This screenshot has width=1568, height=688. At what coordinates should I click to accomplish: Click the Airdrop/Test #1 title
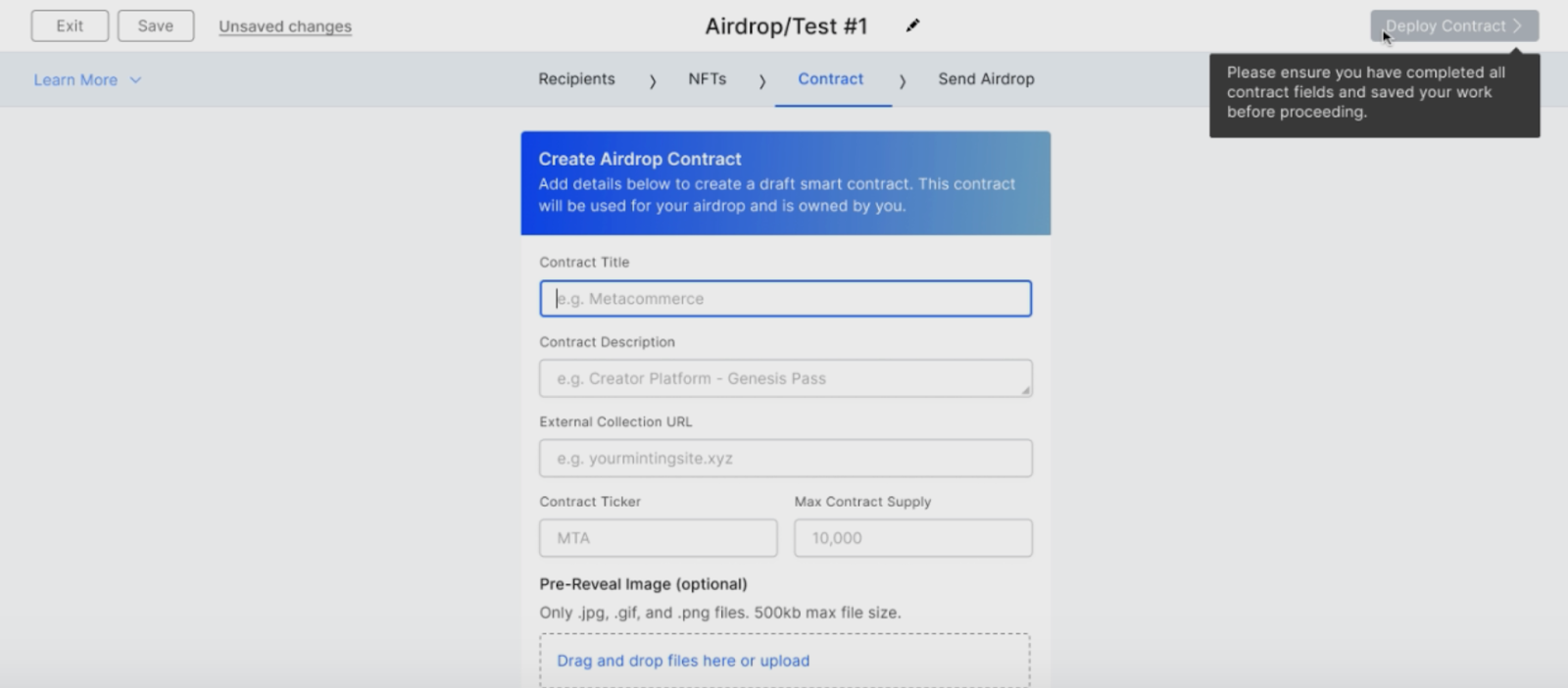pos(786,26)
